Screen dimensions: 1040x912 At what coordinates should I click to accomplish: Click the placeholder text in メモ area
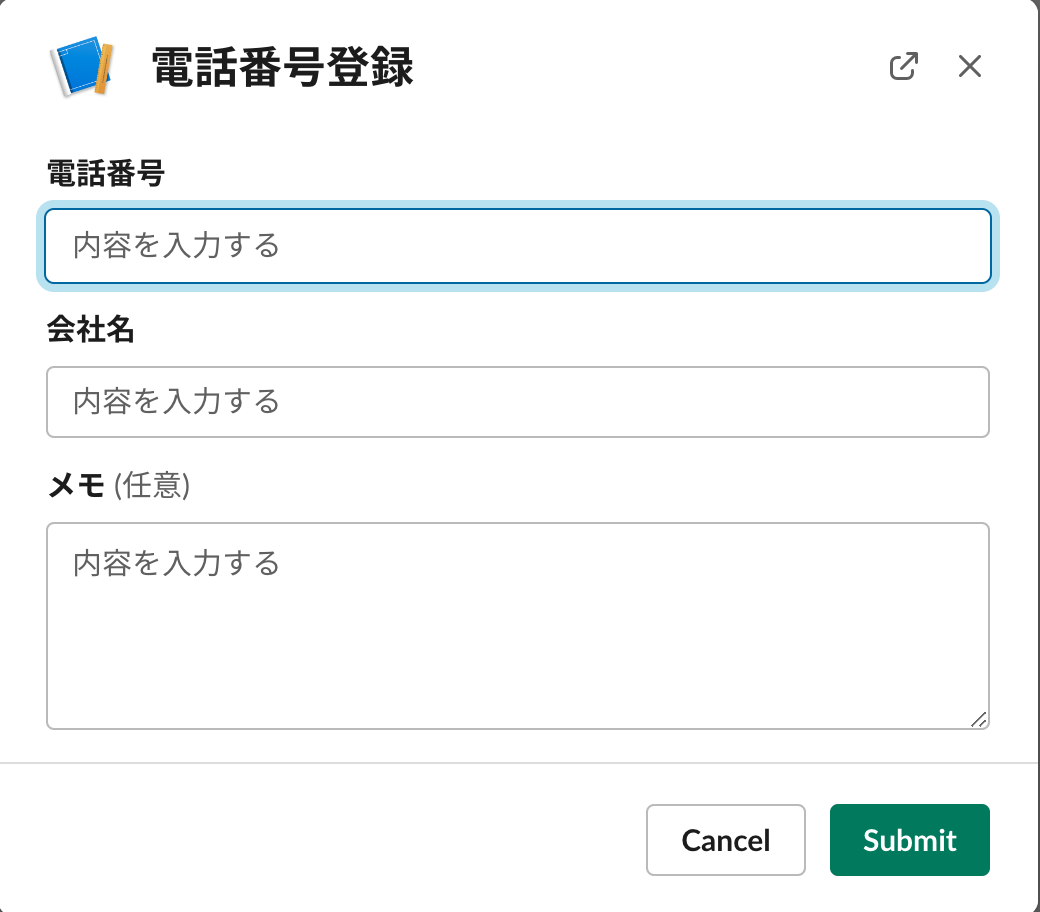(x=176, y=563)
